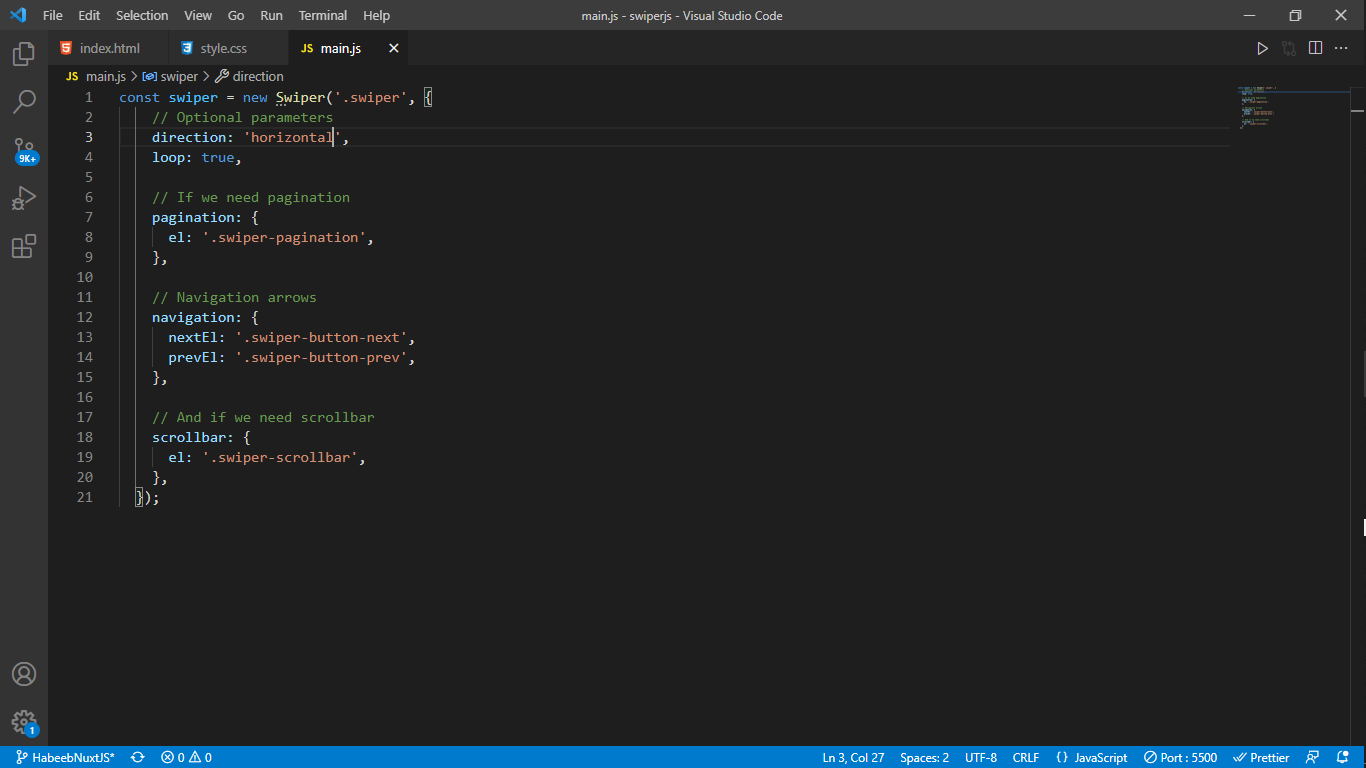Click main.js in the breadcrumb
Screen dimensions: 1366x768
pos(105,76)
